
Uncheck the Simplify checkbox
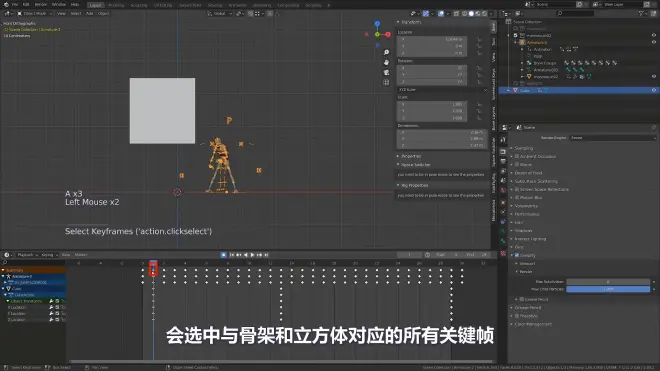click(x=517, y=255)
